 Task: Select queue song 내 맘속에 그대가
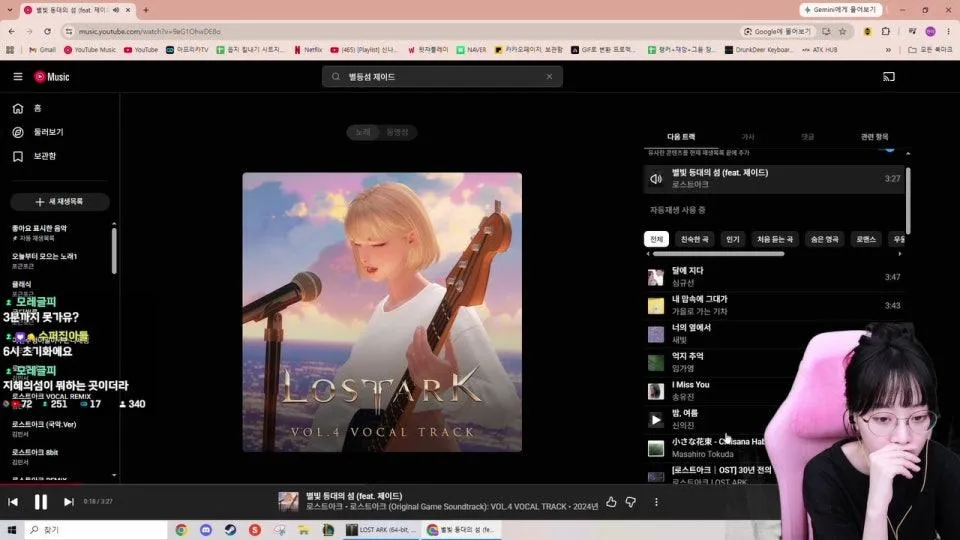pos(774,306)
